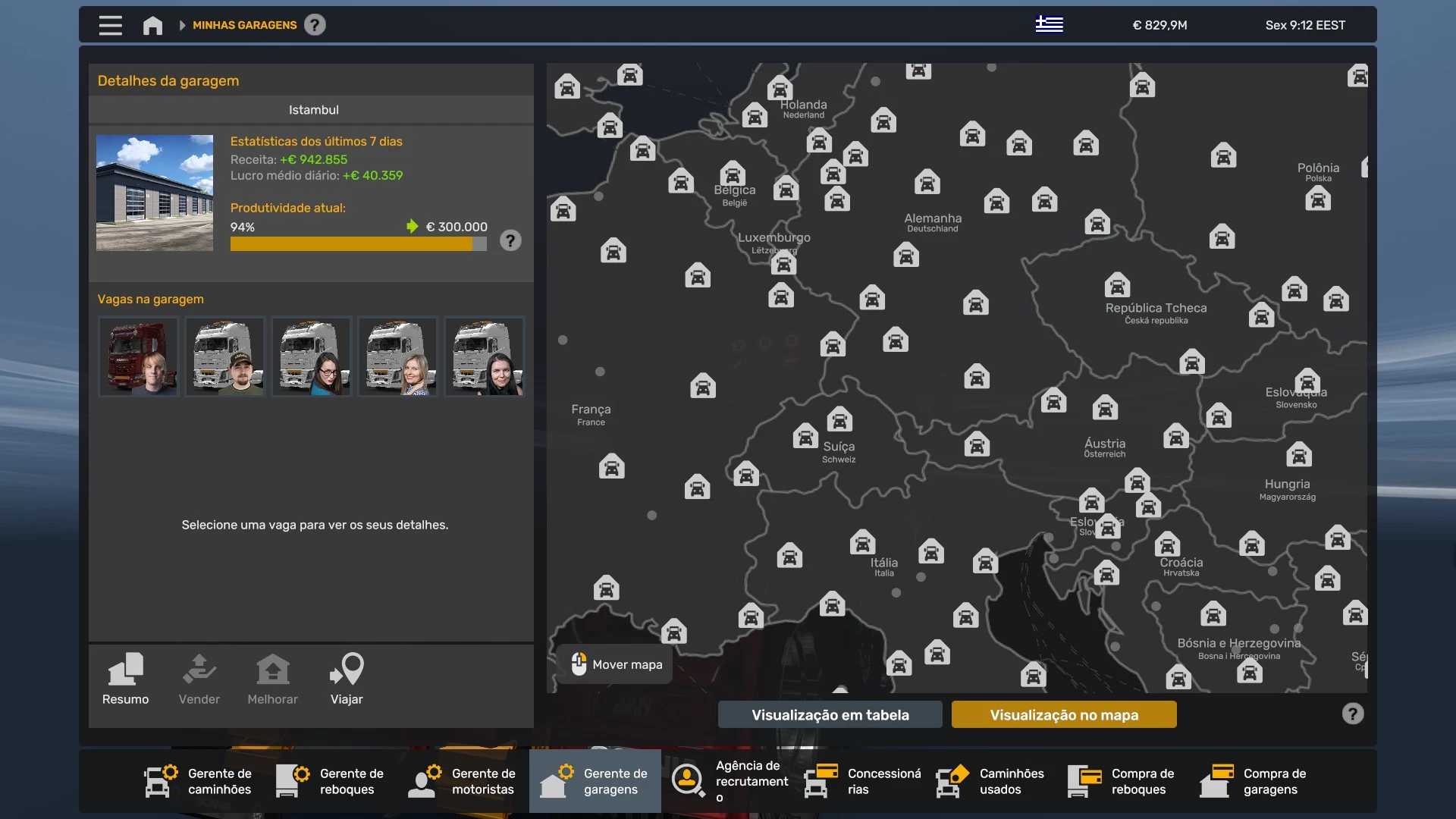Switch to Visualização em tabela
Image resolution: width=1456 pixels, height=819 pixels.
[830, 714]
